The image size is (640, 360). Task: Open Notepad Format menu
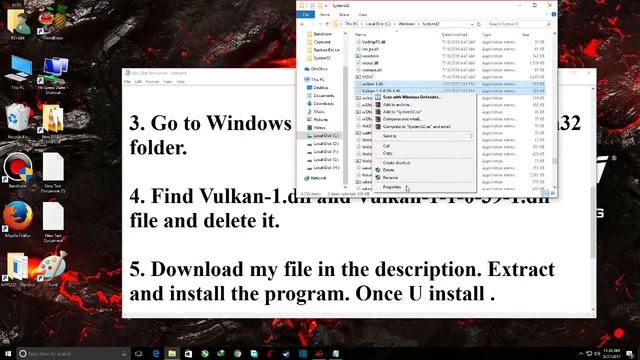(x=152, y=82)
